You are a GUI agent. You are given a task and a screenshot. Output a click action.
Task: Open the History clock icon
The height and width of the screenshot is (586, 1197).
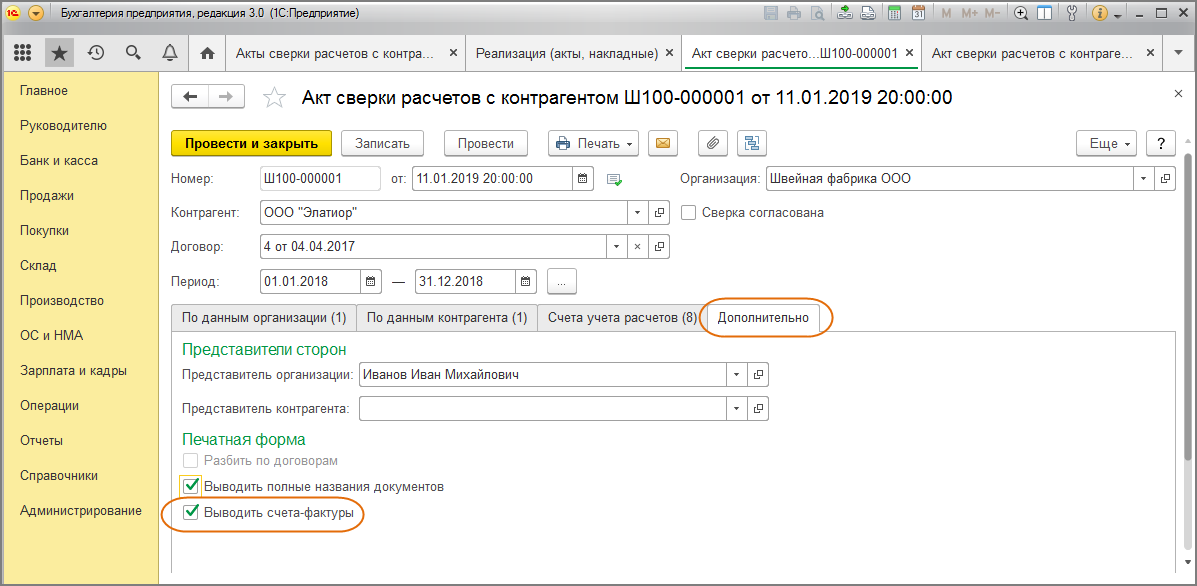point(96,53)
